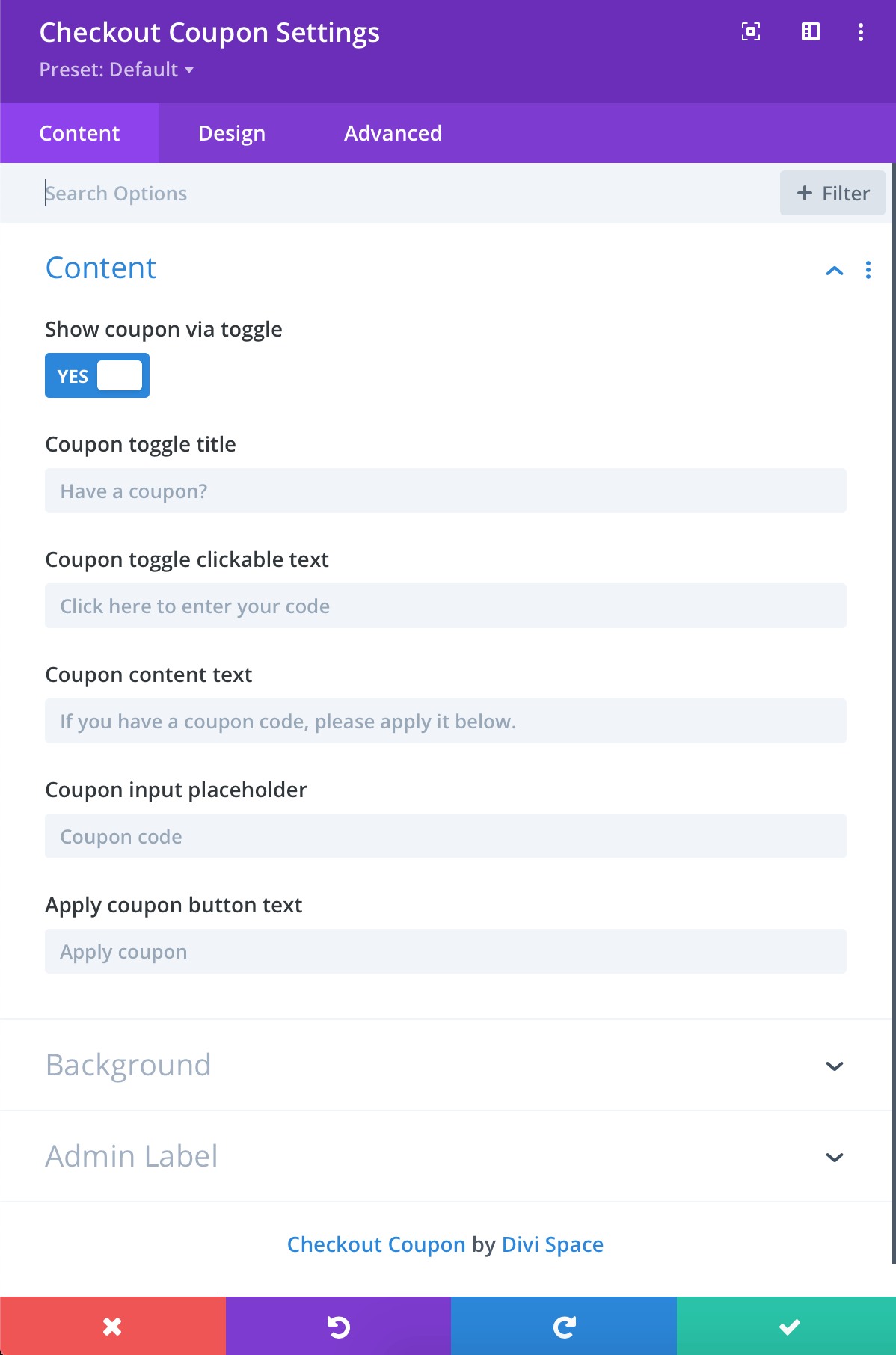Focus the Search Options field
The image size is (896, 1355).
[404, 193]
